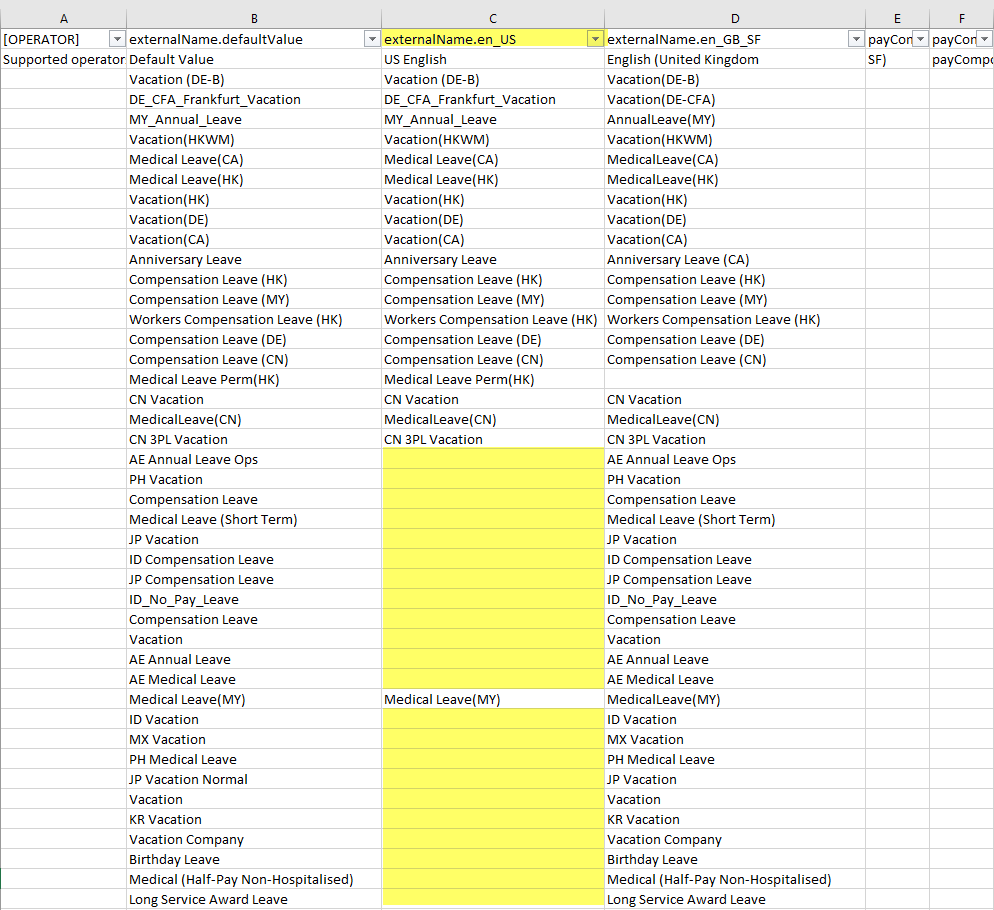
Task: Select column C by its header
Action: click(493, 19)
